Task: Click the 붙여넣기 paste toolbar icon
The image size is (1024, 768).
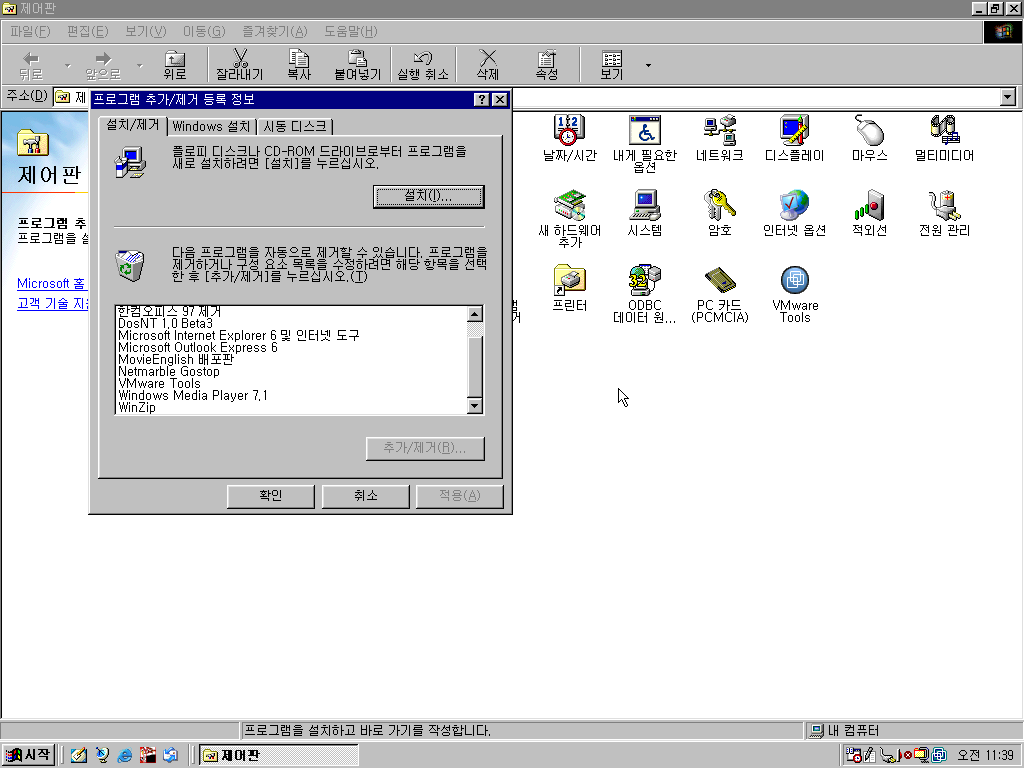Action: [357, 65]
